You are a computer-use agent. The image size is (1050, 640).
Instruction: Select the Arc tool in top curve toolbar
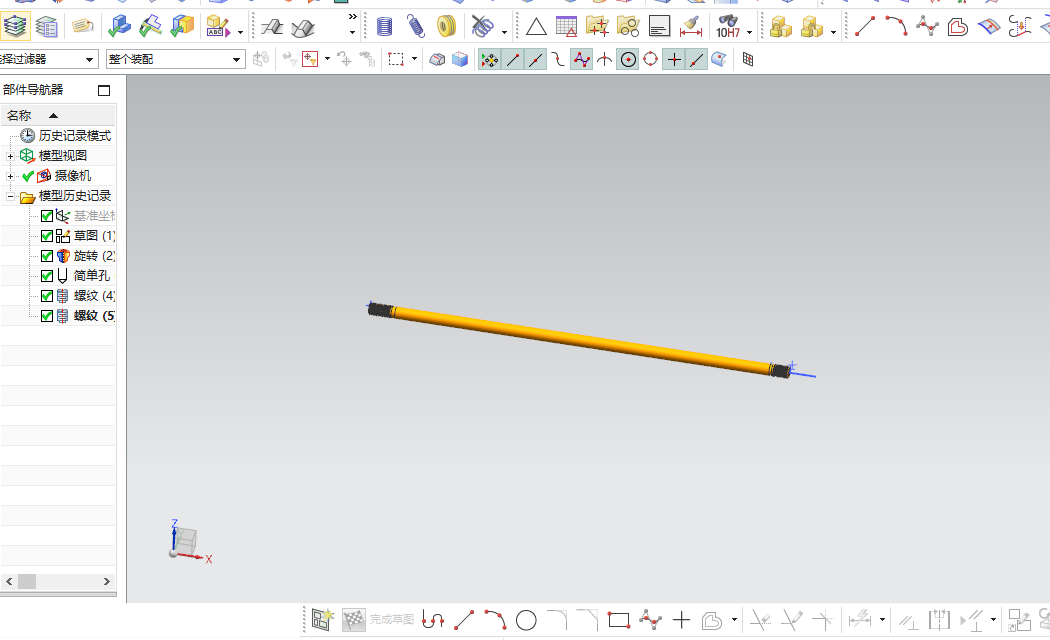click(896, 27)
